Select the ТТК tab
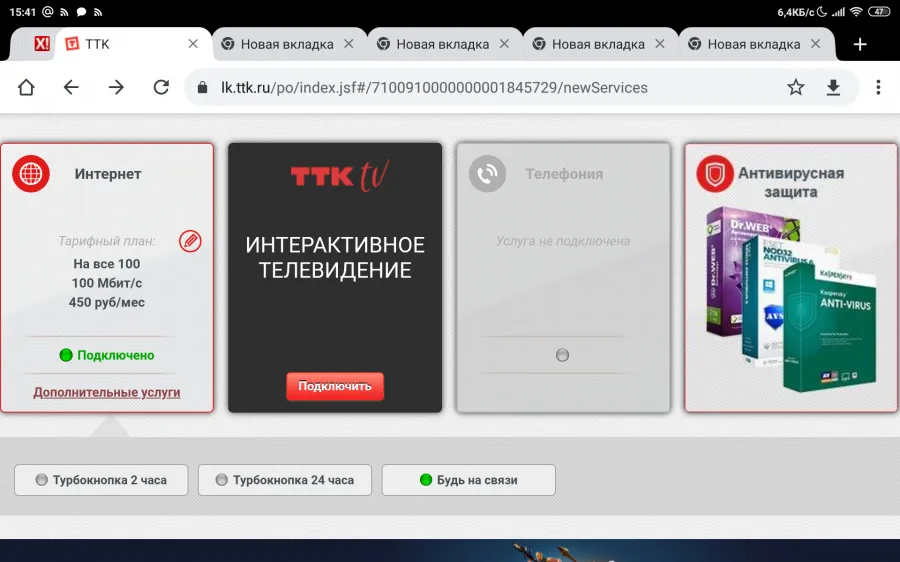The height and width of the screenshot is (562, 900). tap(132, 44)
